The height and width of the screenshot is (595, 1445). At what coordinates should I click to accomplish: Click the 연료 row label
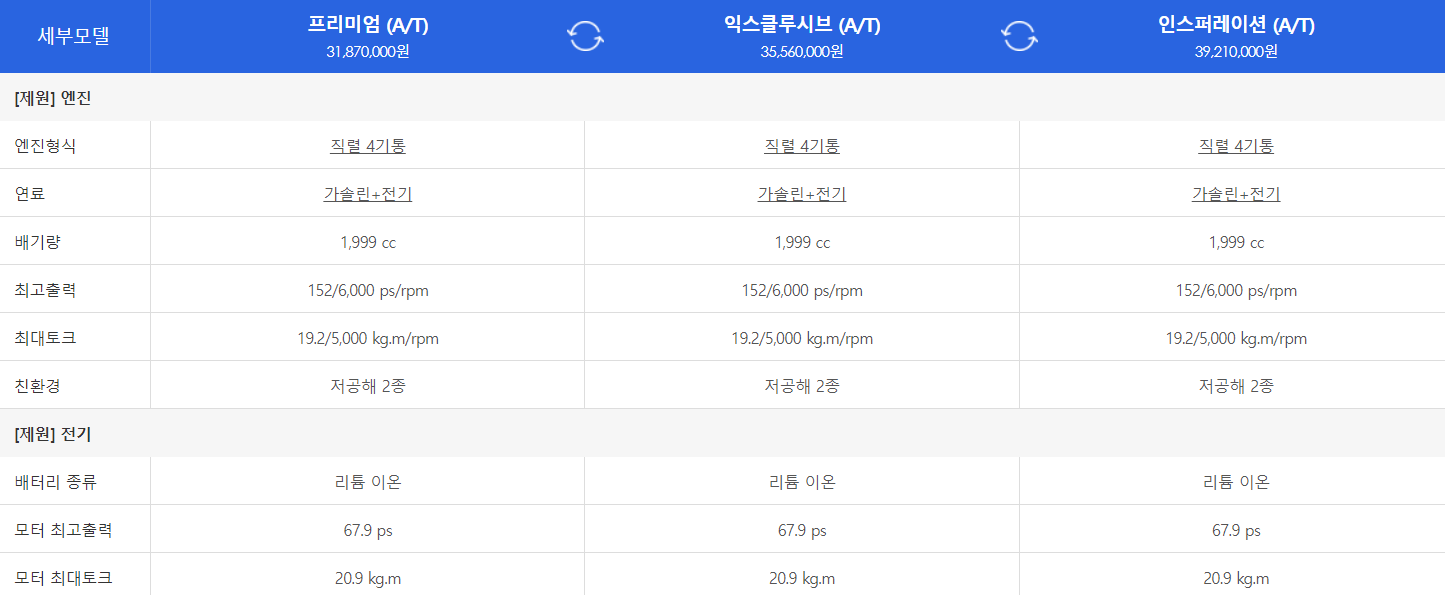click(30, 194)
